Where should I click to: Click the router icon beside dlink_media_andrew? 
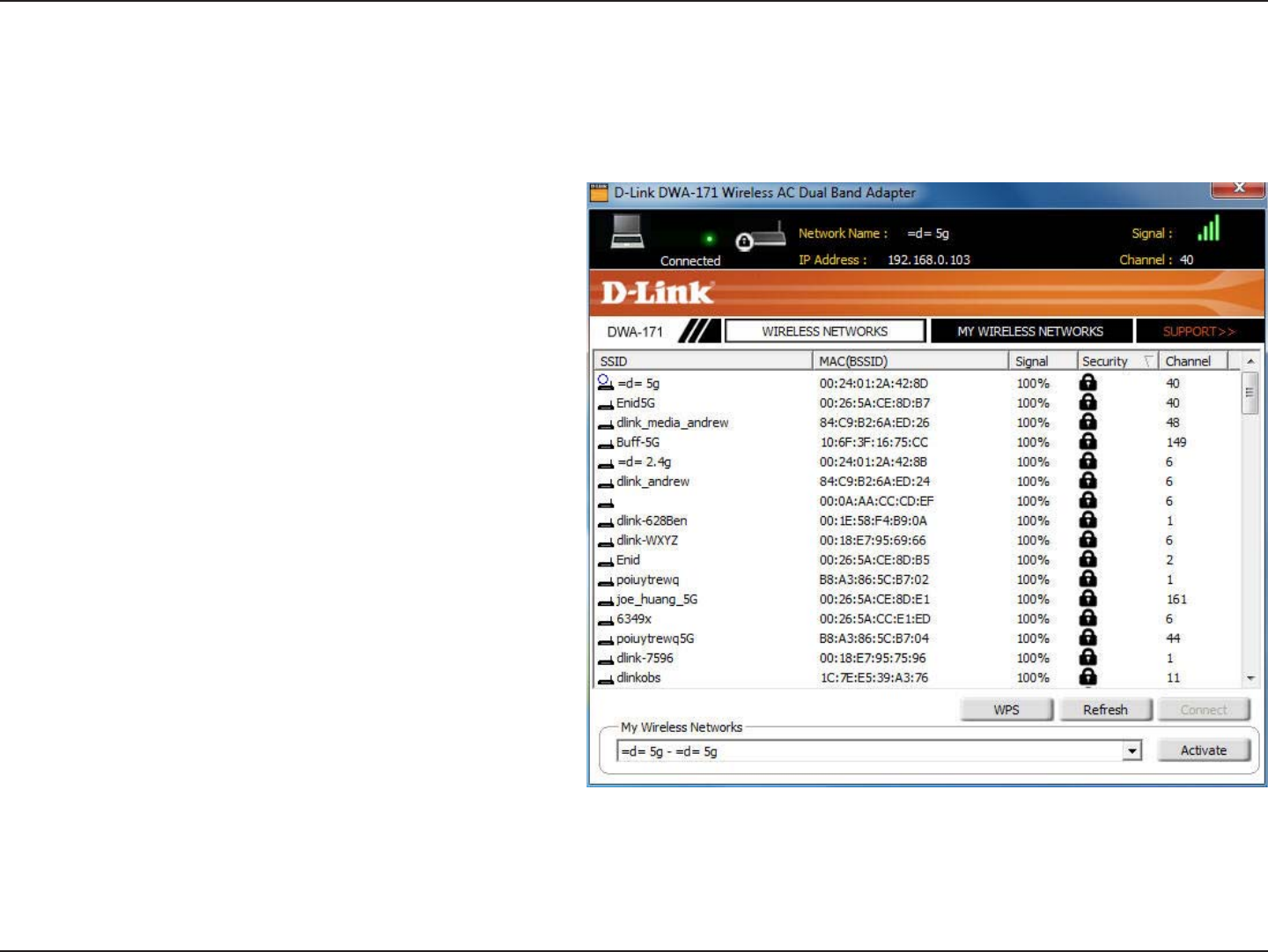pyautogui.click(x=606, y=424)
